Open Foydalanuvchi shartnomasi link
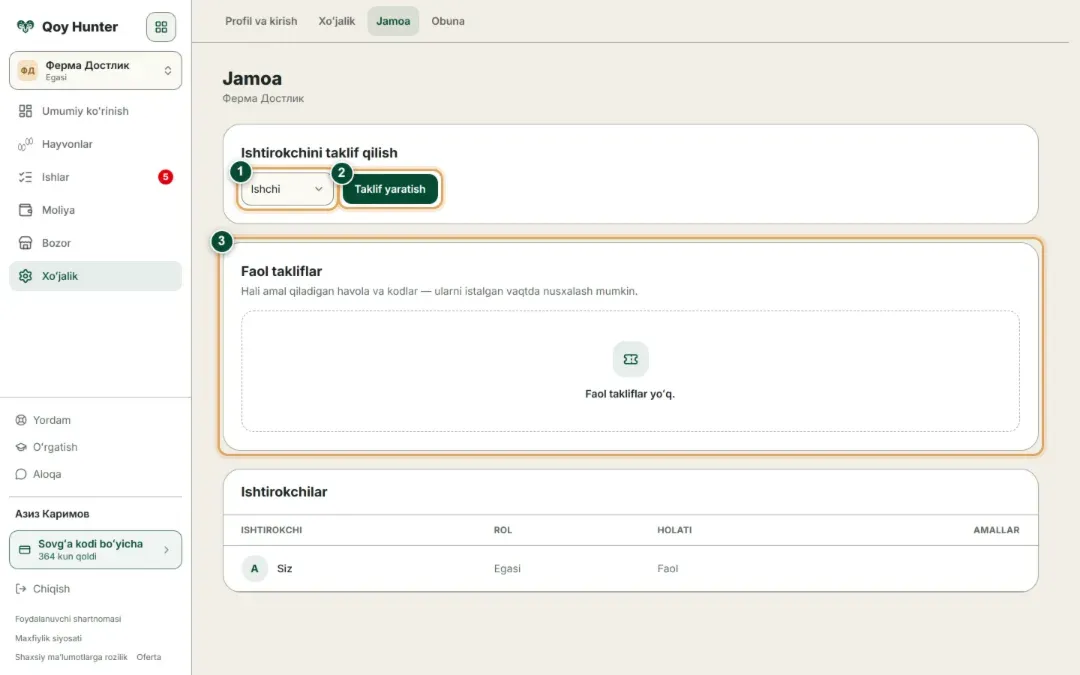1080x675 pixels. click(x=68, y=619)
